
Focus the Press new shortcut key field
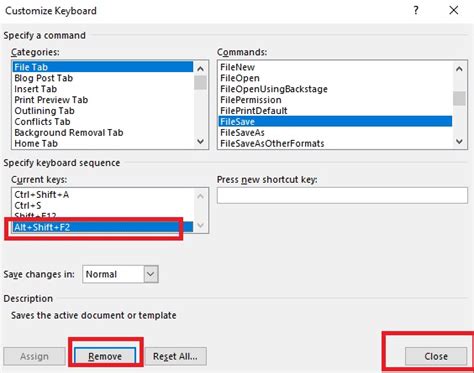[342, 195]
